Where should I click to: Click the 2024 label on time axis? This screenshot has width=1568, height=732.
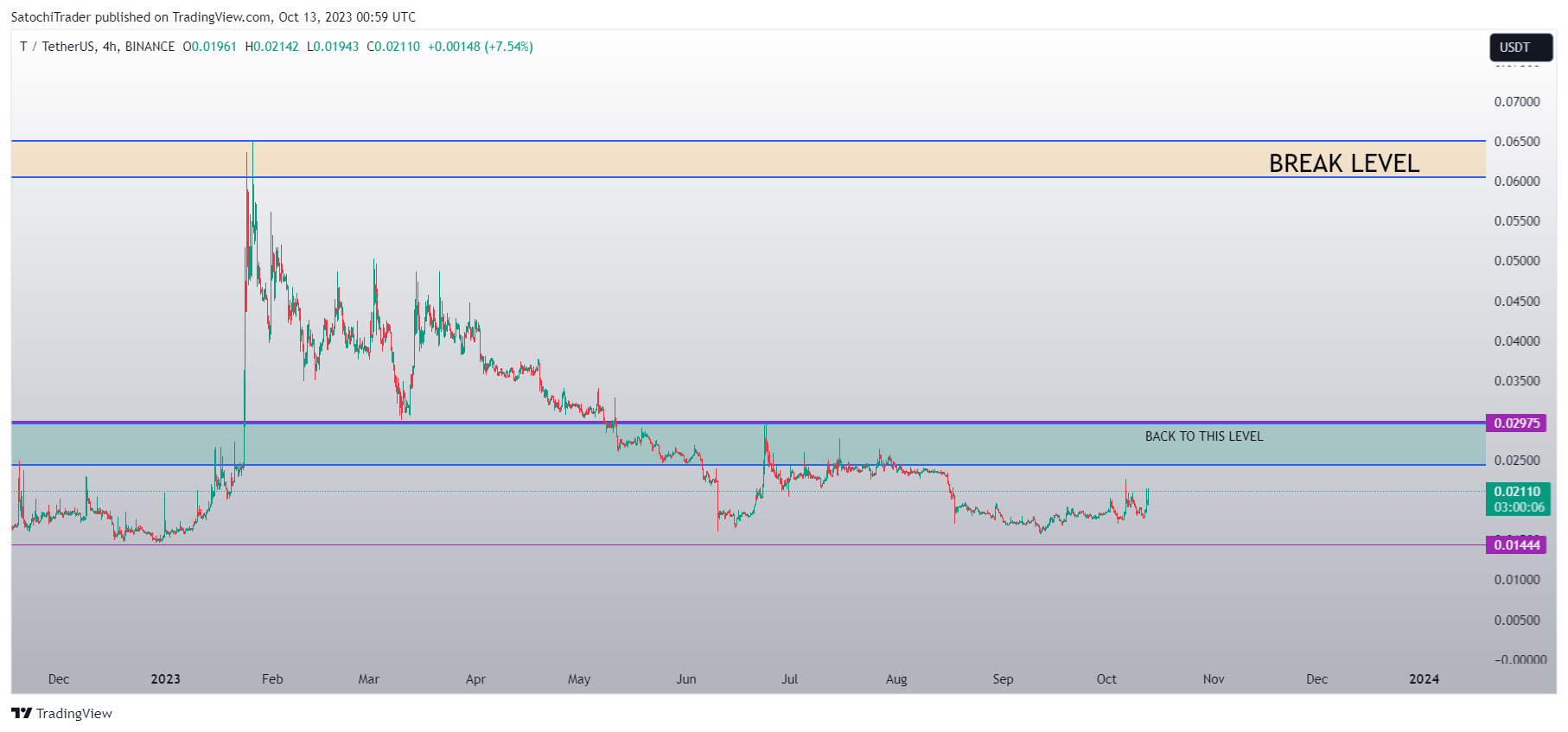[1424, 679]
